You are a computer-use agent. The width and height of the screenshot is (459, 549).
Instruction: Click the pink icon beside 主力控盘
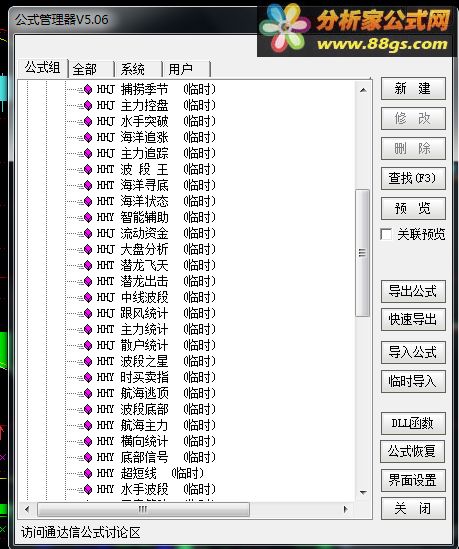click(x=88, y=105)
